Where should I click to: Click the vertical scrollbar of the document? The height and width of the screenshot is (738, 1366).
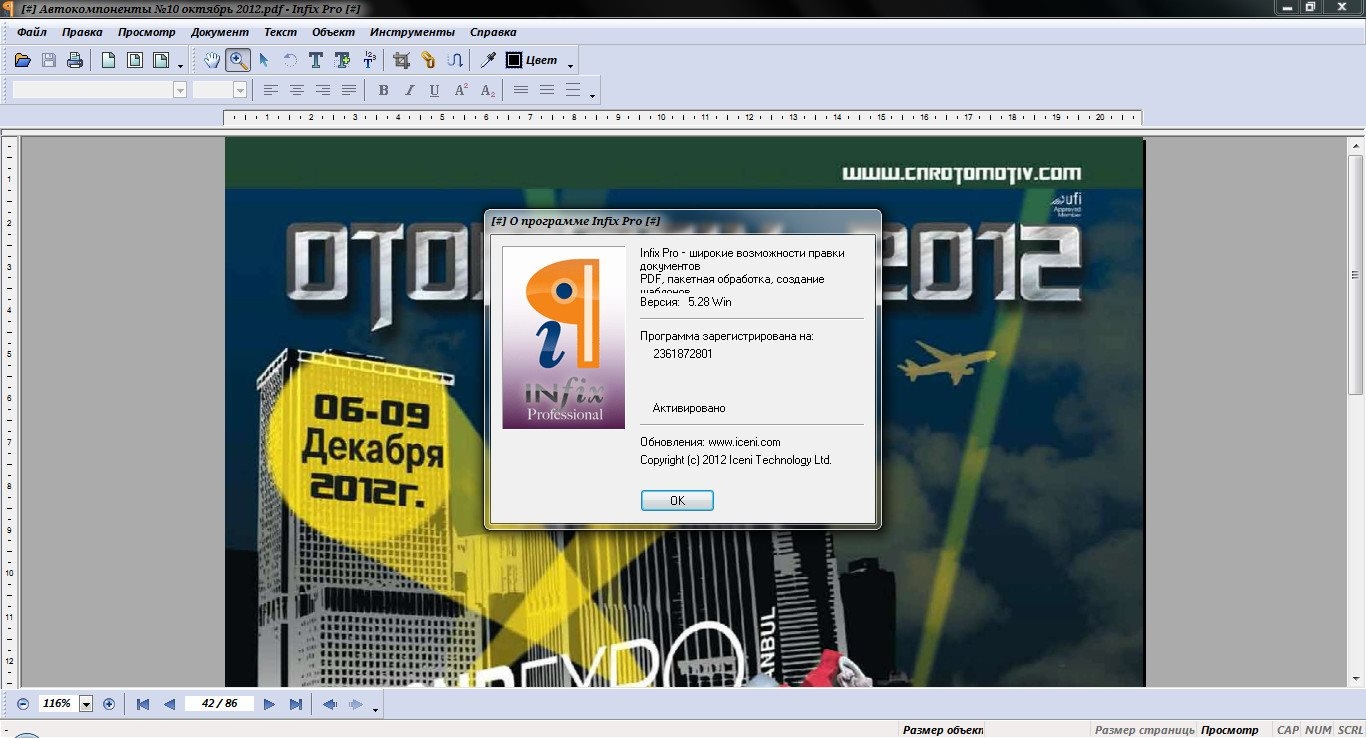click(x=1356, y=411)
